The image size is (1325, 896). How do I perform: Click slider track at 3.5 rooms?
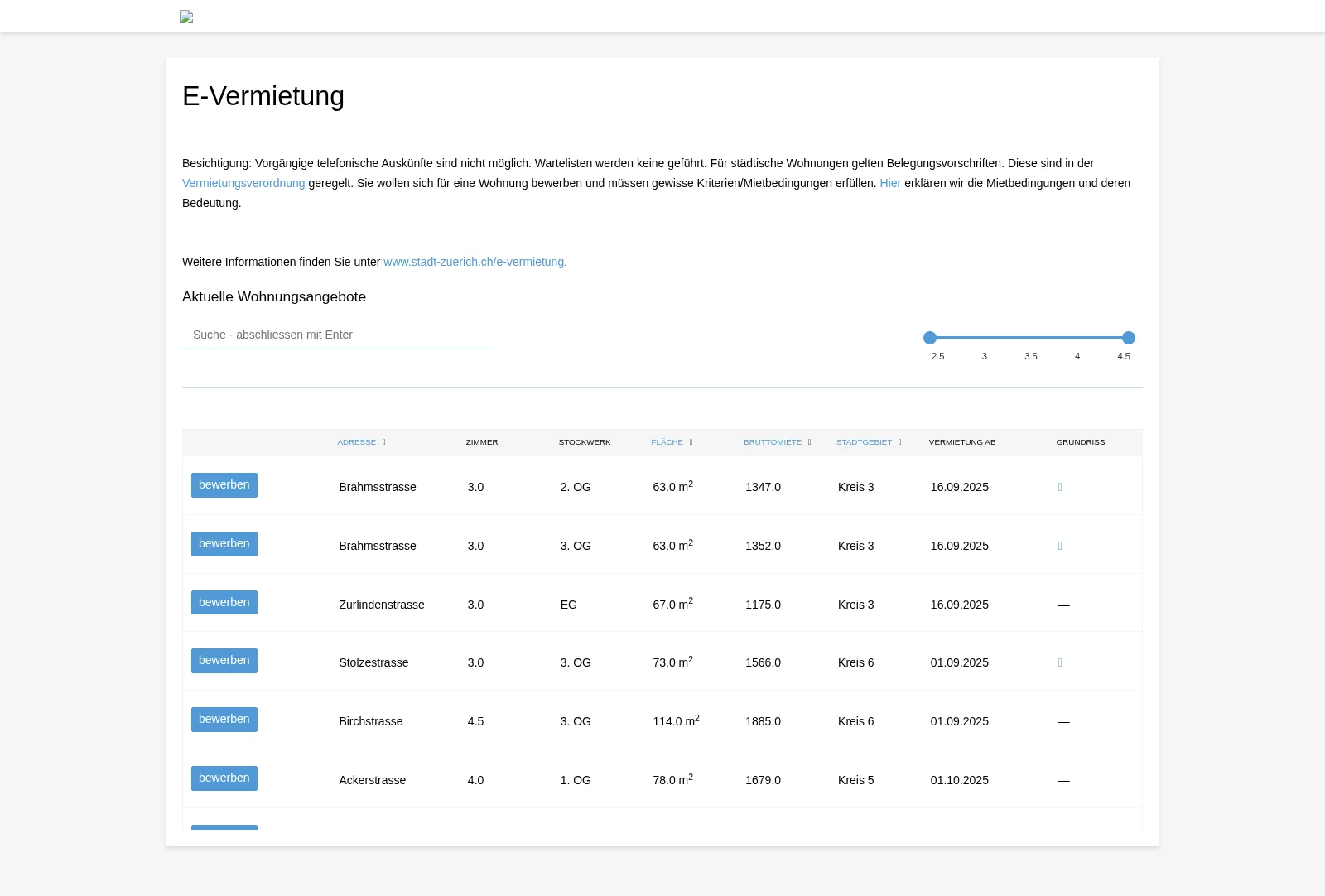[1031, 338]
